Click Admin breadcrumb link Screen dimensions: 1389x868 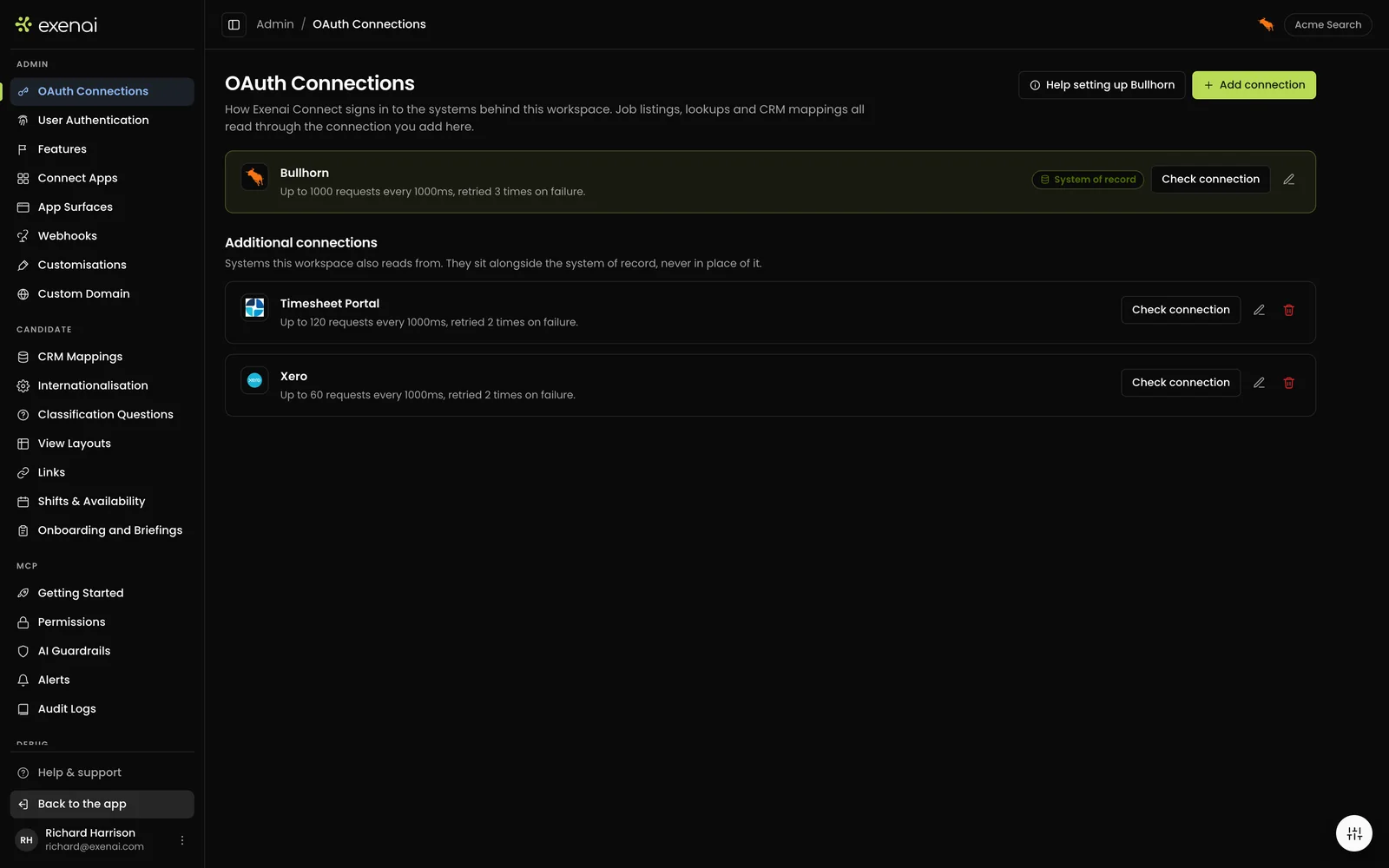coord(275,24)
